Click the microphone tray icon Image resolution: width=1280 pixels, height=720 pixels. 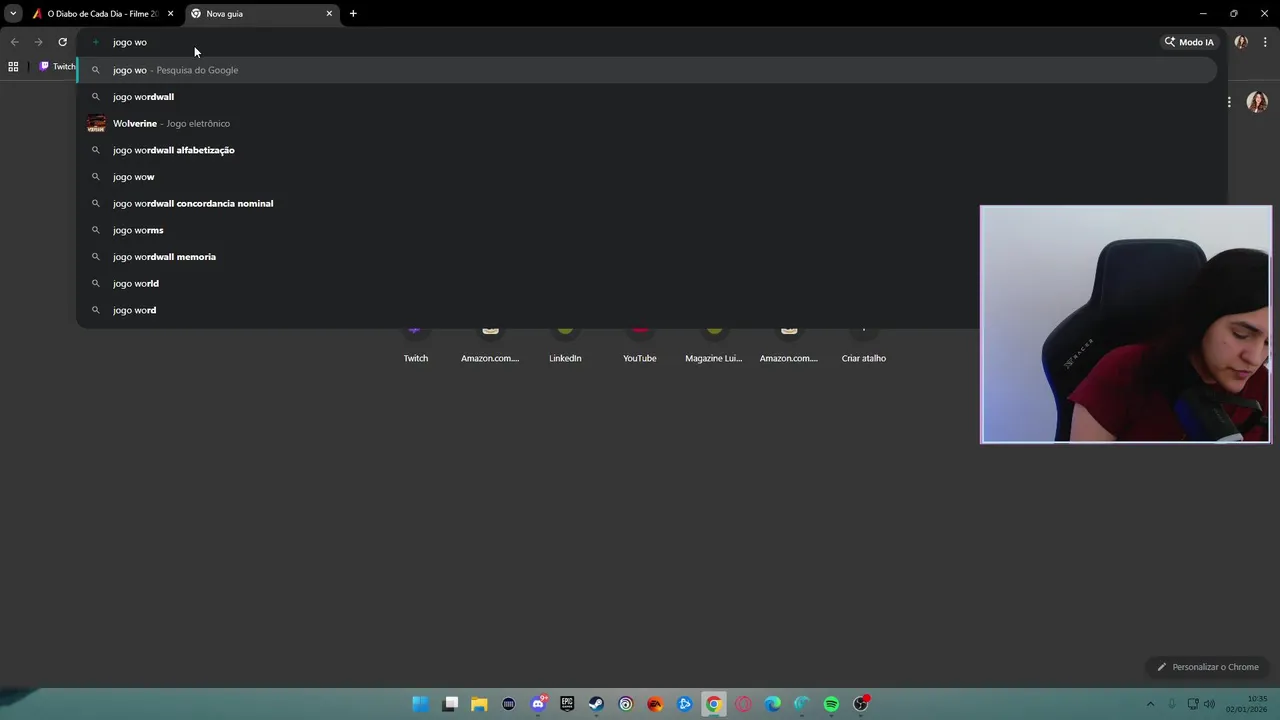[1171, 704]
